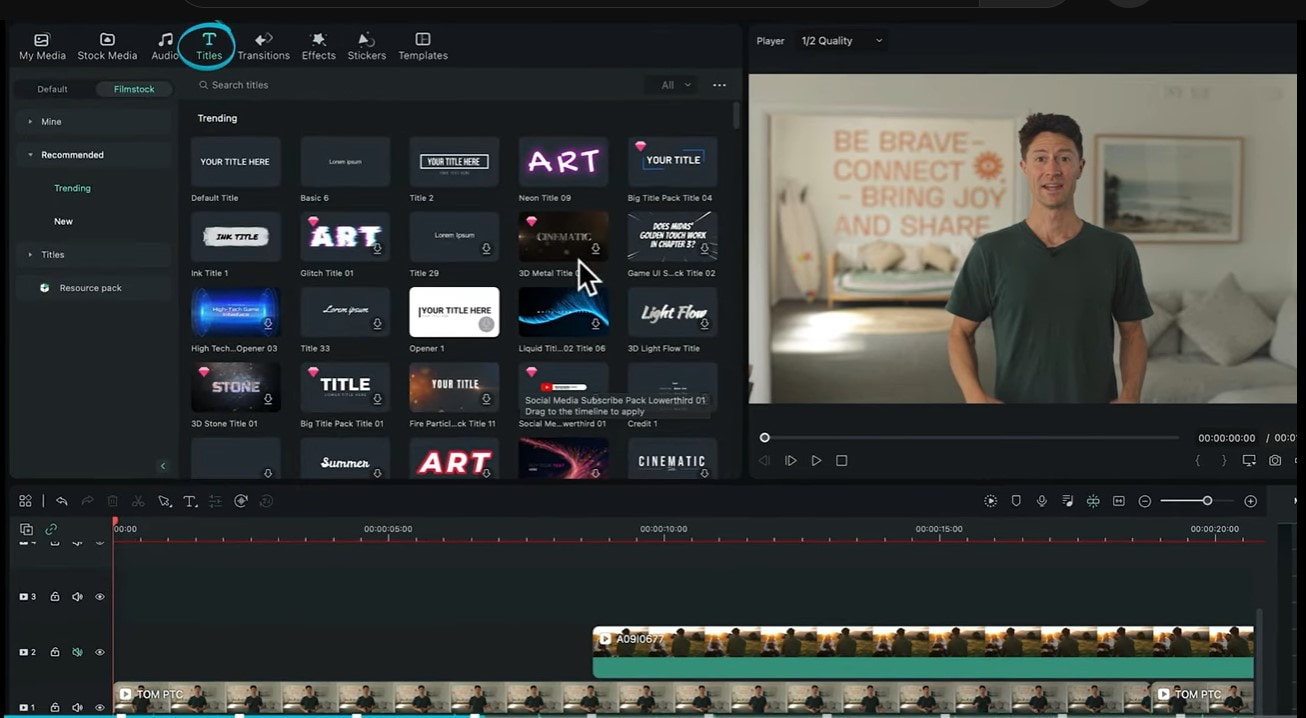Switch to the Filmstock titles source
Image resolution: width=1306 pixels, height=718 pixels.
[134, 89]
